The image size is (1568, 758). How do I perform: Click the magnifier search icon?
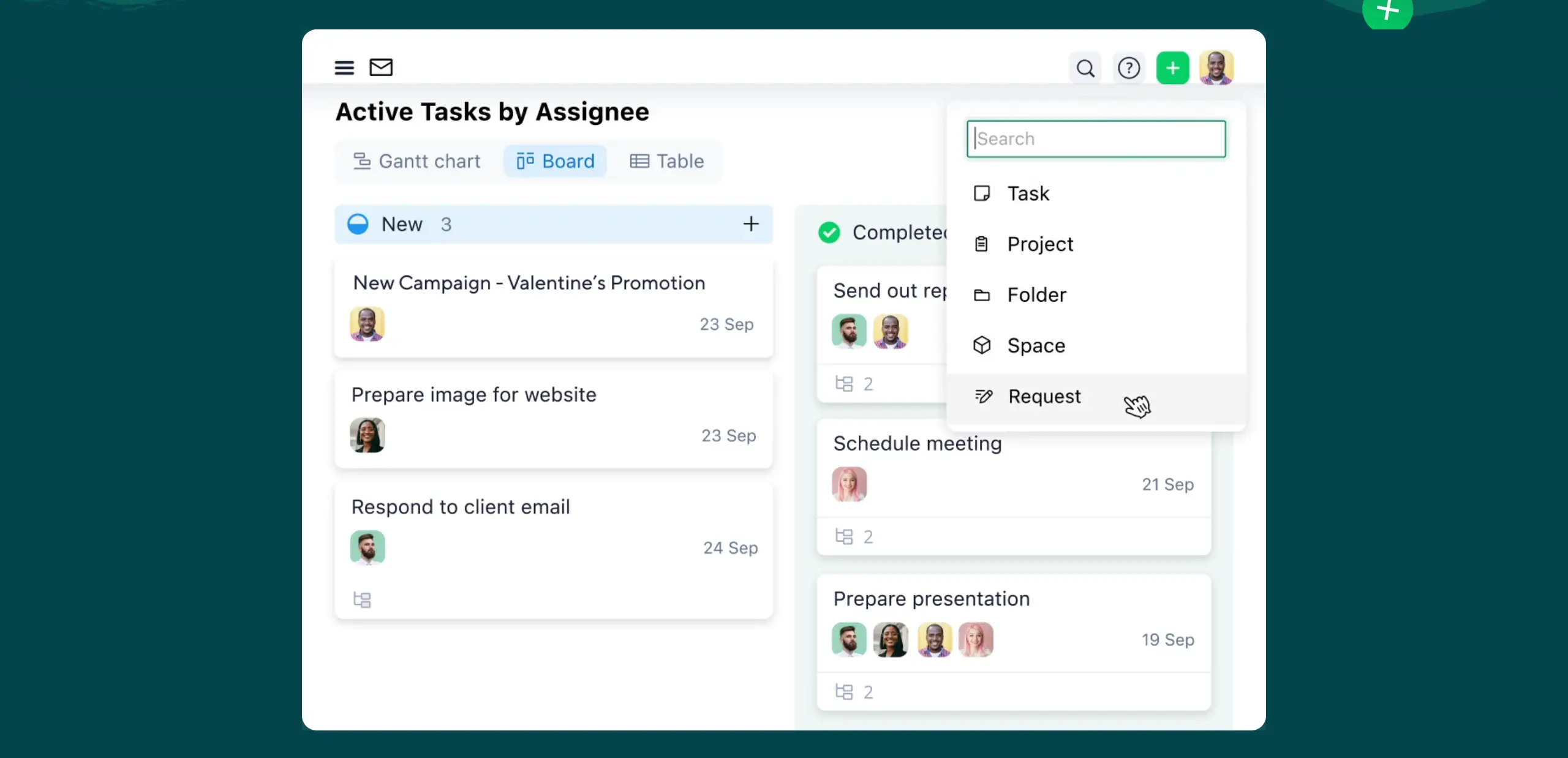coord(1085,68)
